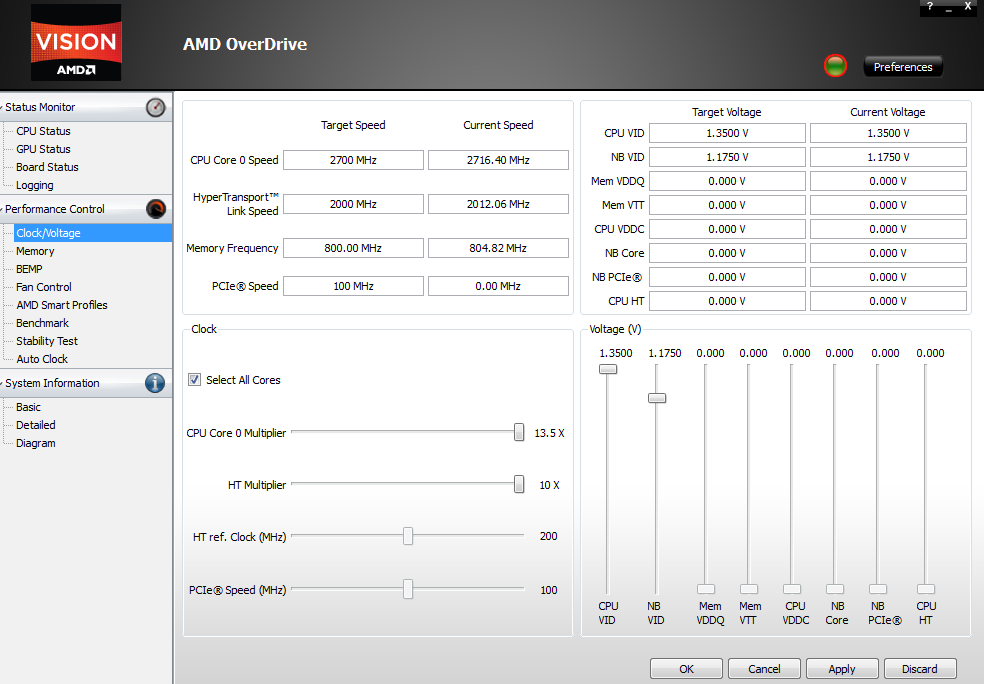Open the Auto Clock page
The image size is (984, 684).
pos(42,360)
